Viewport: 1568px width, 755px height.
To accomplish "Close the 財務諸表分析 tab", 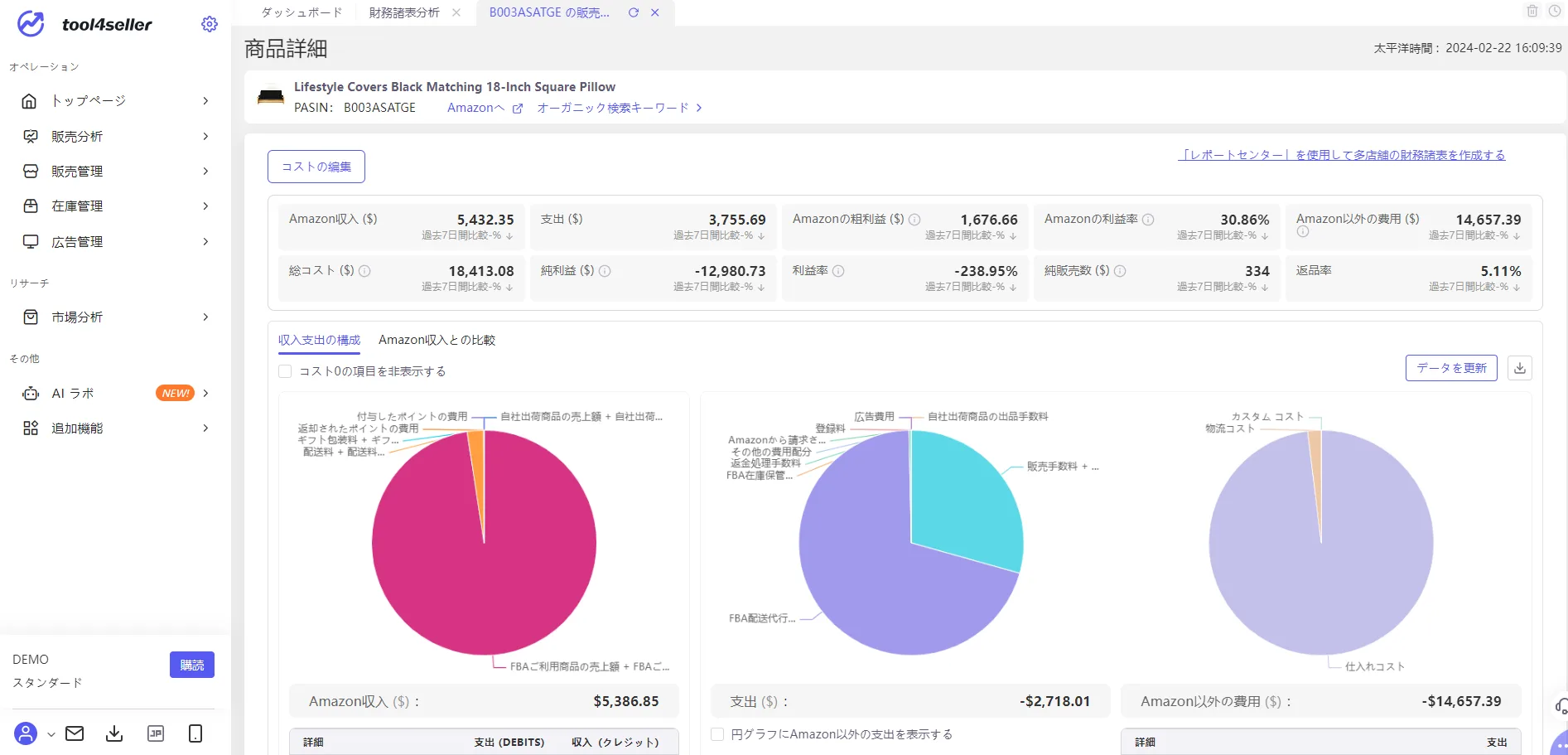I will (456, 12).
